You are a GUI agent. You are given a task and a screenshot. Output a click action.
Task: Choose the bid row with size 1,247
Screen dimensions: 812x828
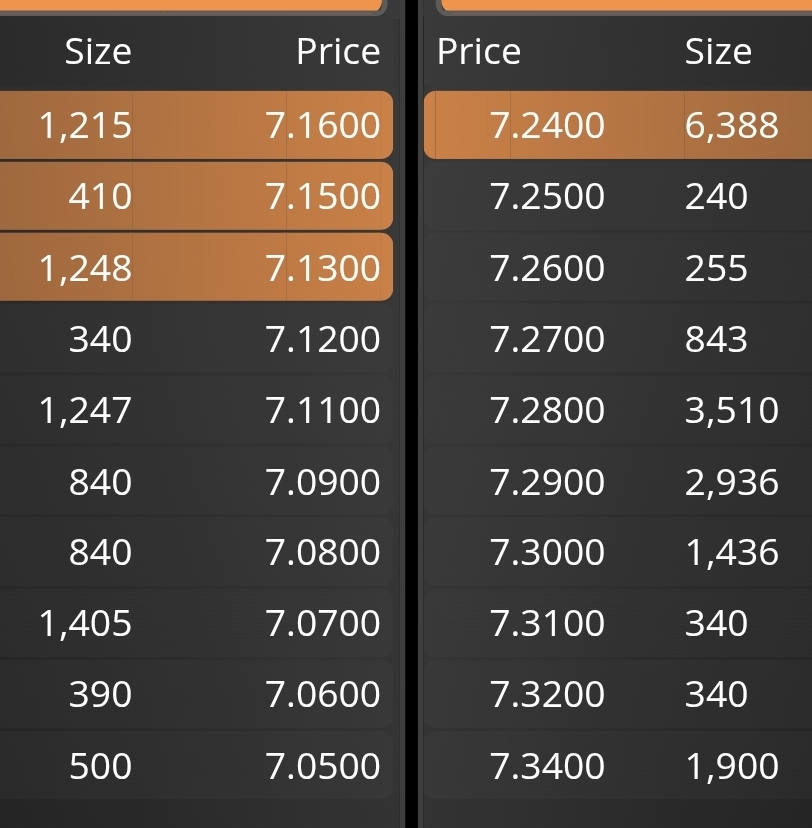coord(196,410)
